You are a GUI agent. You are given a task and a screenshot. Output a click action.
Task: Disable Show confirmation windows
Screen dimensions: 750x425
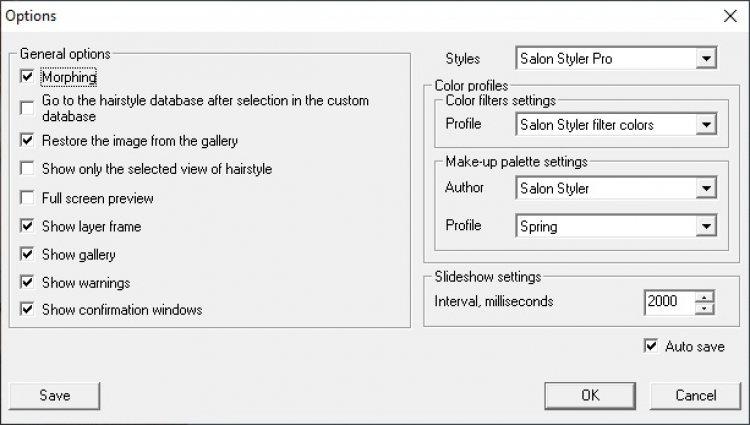click(x=27, y=310)
